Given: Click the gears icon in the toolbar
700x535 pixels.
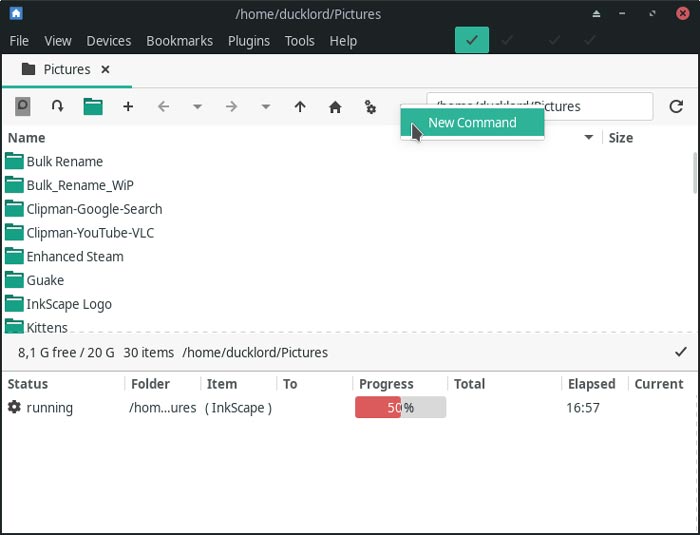Looking at the screenshot, I should (x=370, y=106).
